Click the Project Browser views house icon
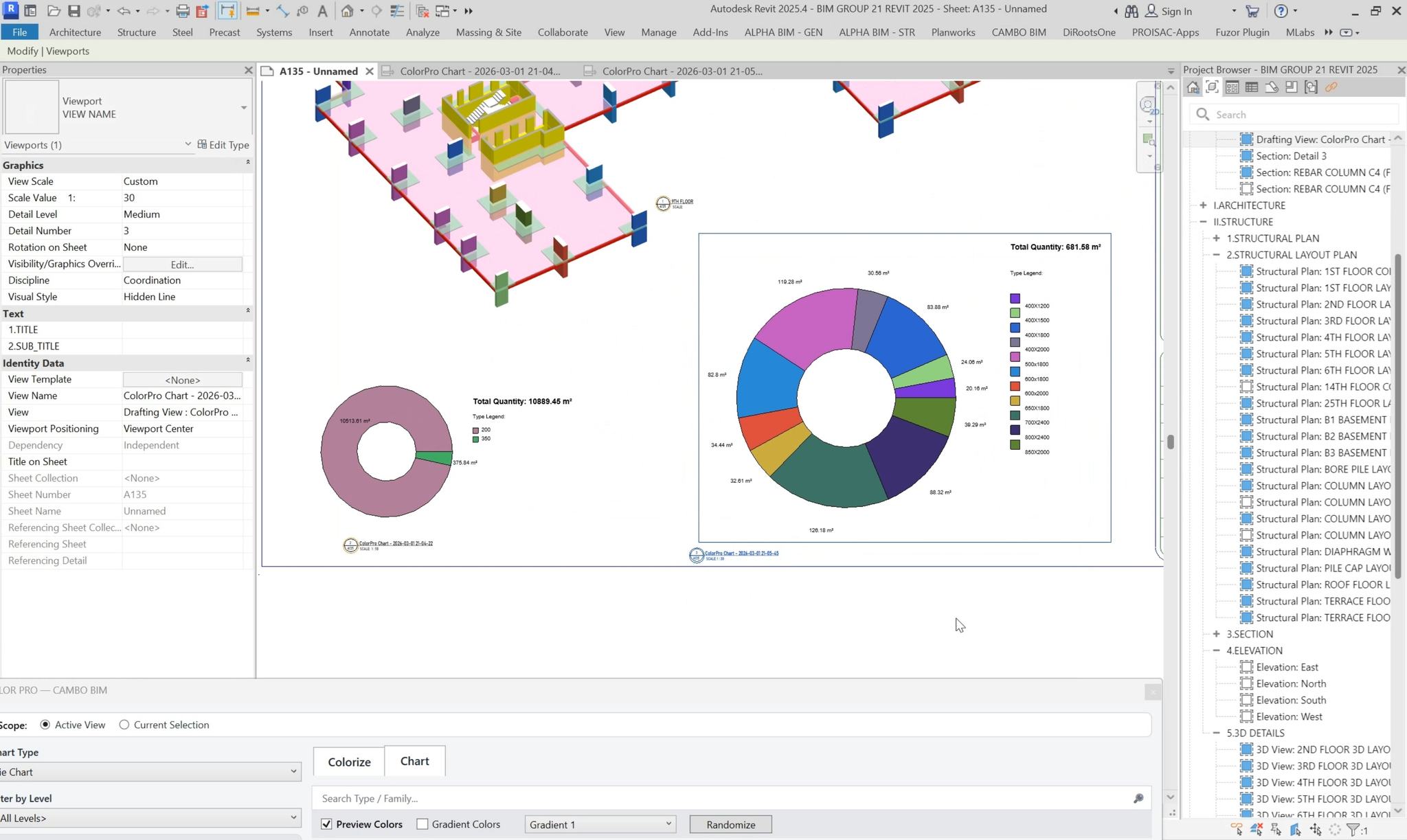The image size is (1407, 840). 1193,87
